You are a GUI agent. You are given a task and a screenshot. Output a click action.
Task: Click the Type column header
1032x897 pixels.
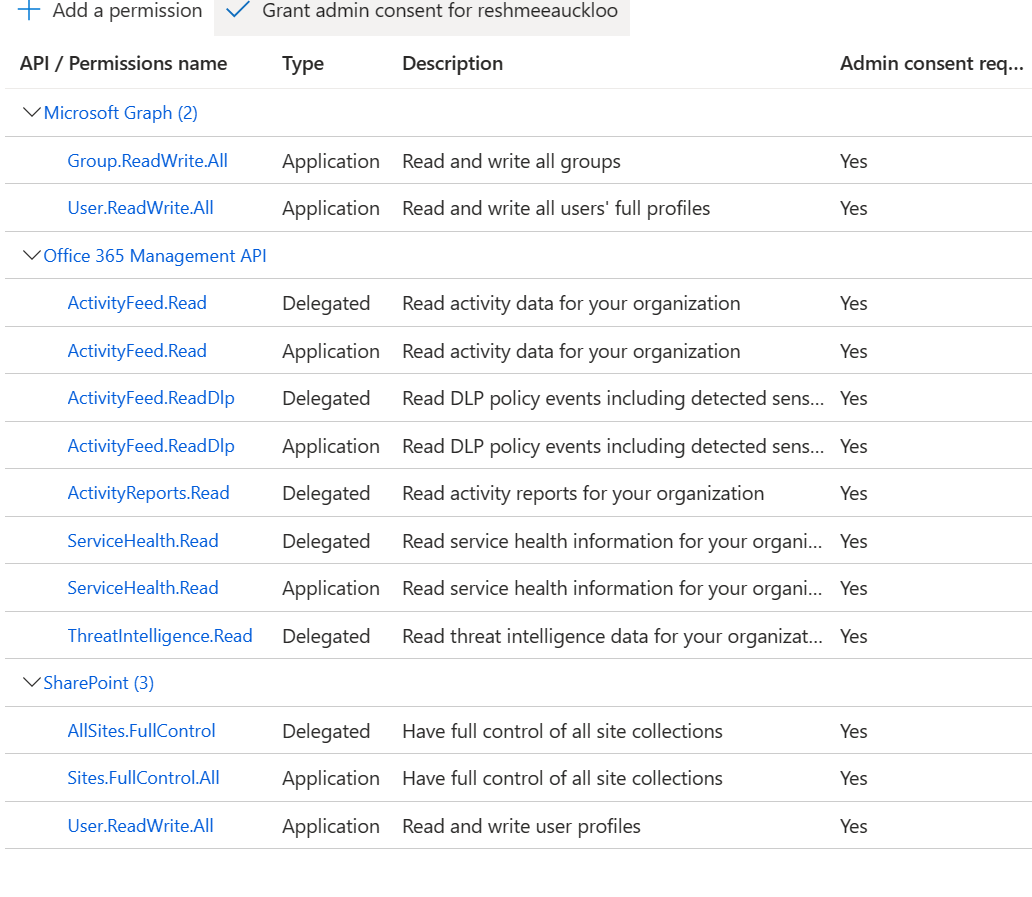pyautogui.click(x=303, y=64)
